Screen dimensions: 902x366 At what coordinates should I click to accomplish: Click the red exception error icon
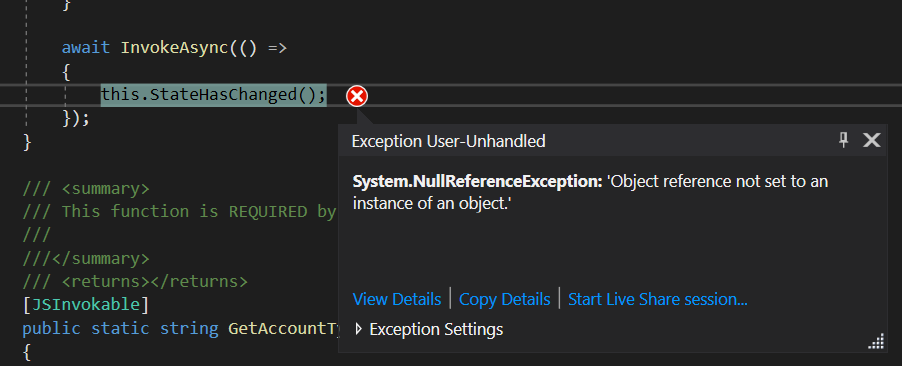(357, 96)
